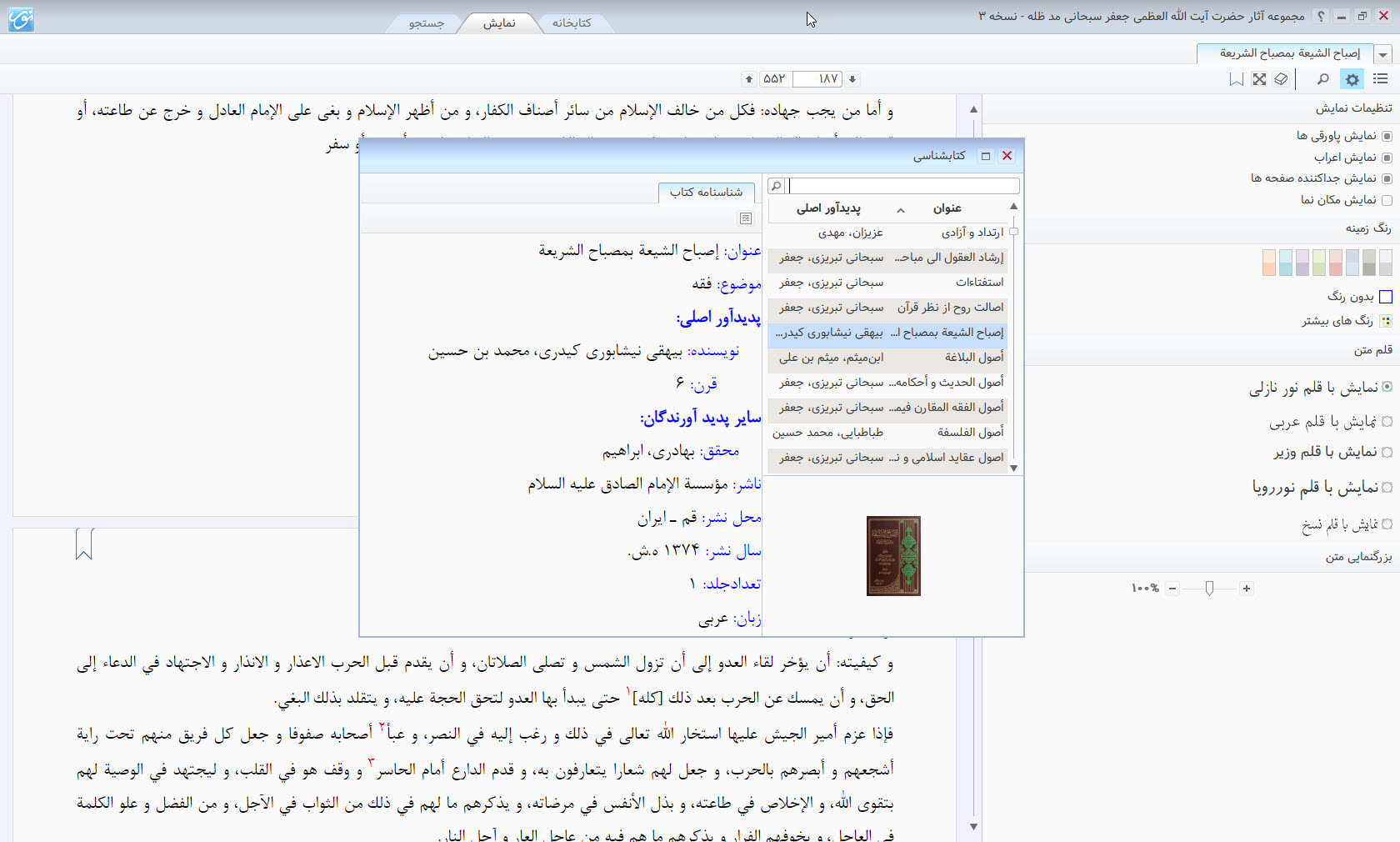Switch to the کتابخانه tab
This screenshot has width=1400, height=842.
click(x=572, y=23)
